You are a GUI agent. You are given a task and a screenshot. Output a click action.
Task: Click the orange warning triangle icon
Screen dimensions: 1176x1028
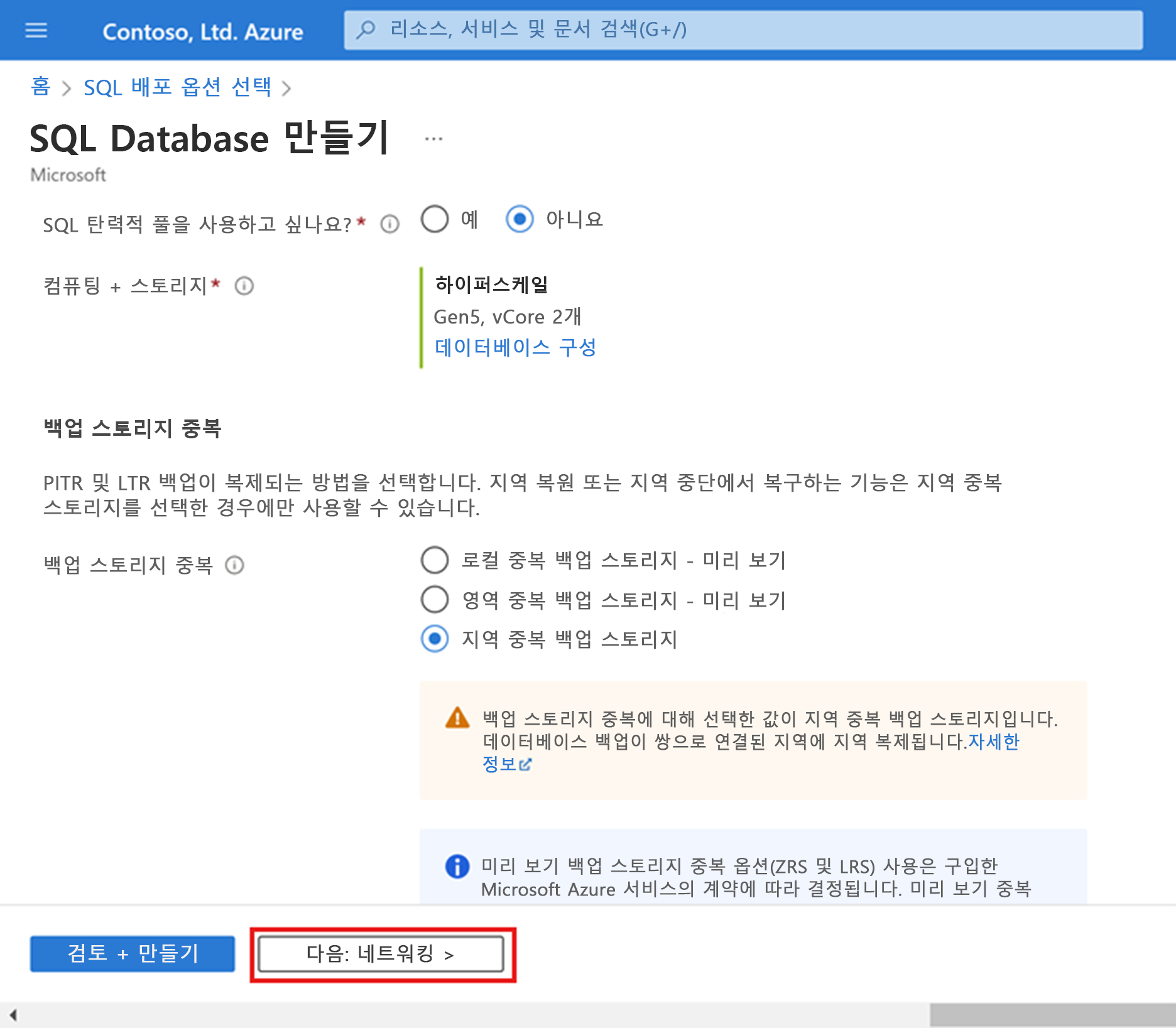[457, 718]
